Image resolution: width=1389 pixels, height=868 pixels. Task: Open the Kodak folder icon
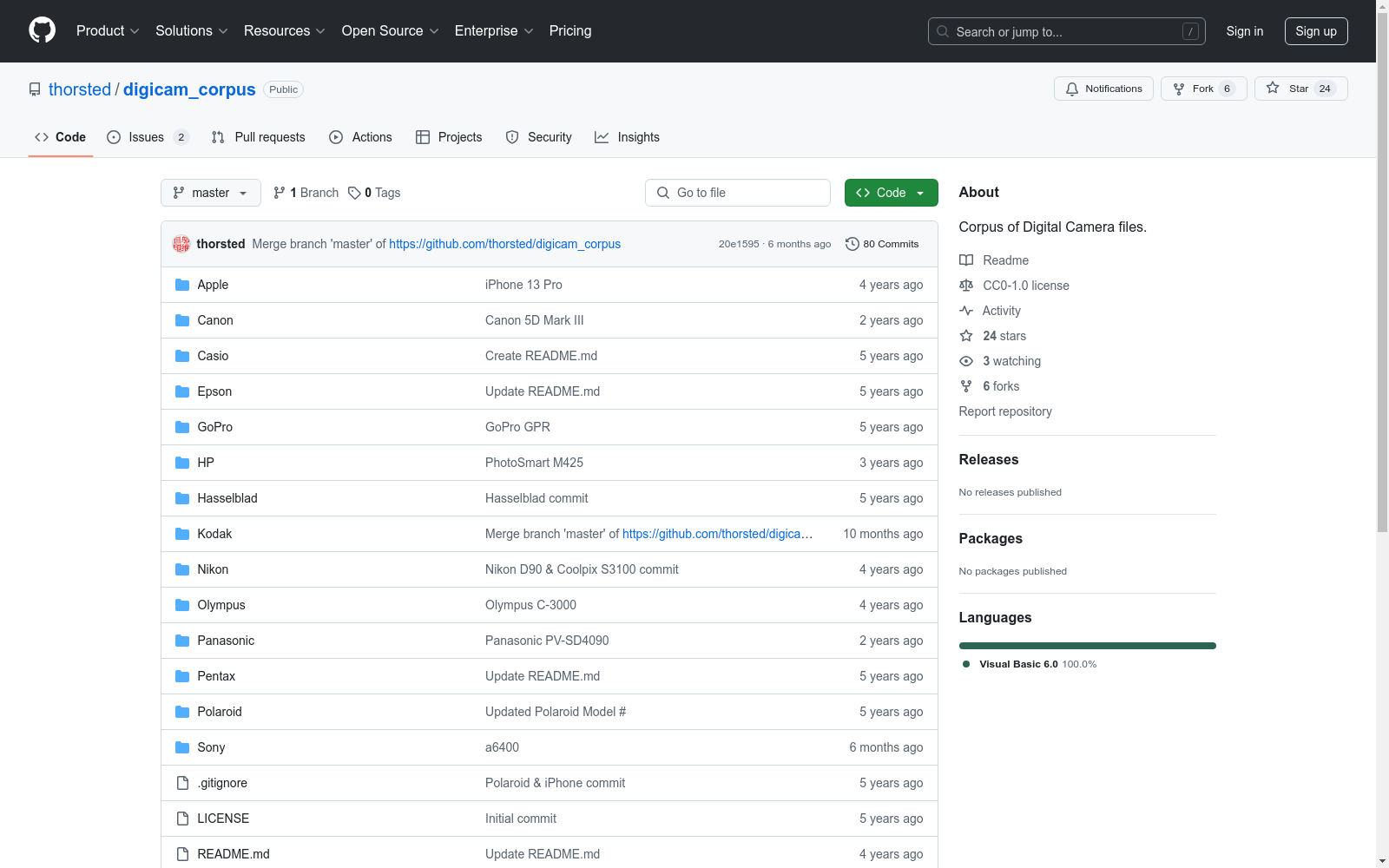tap(182, 534)
